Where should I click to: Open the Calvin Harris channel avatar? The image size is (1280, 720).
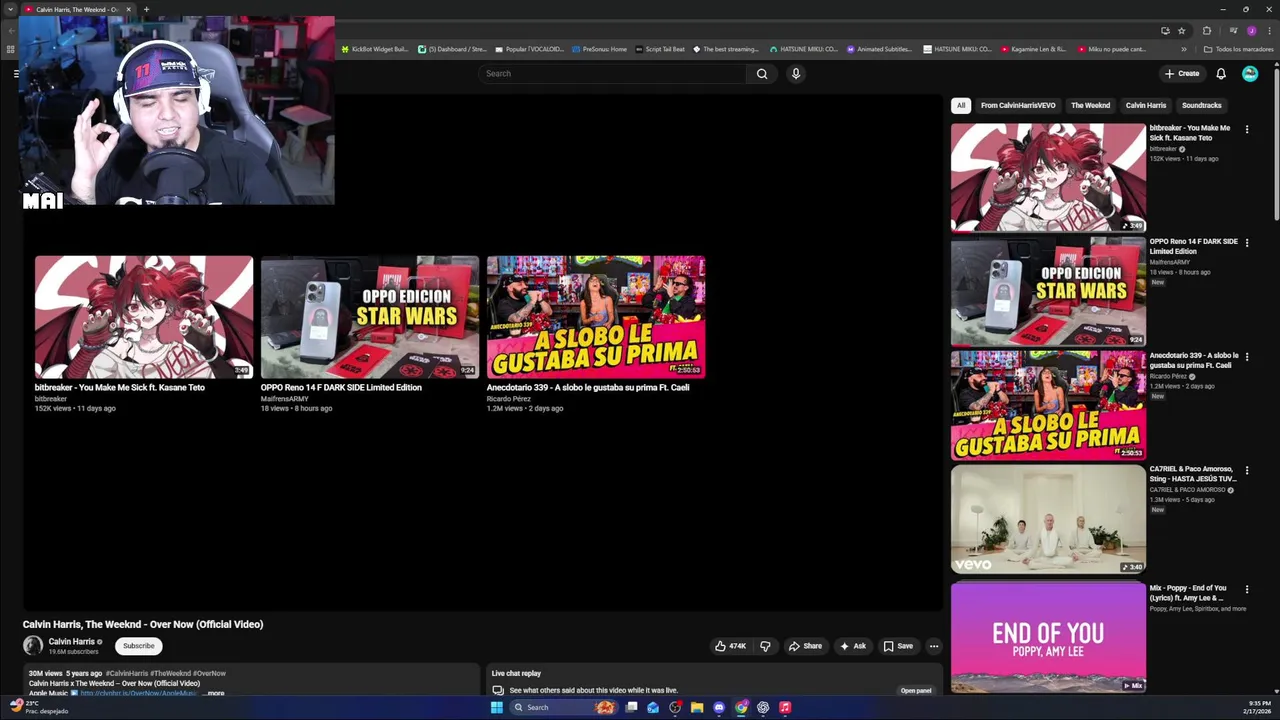33,646
